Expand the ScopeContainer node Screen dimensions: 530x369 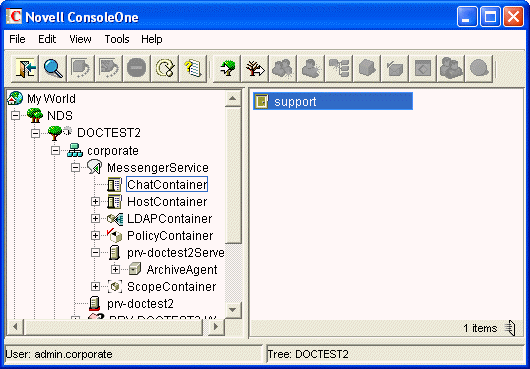tap(95, 287)
